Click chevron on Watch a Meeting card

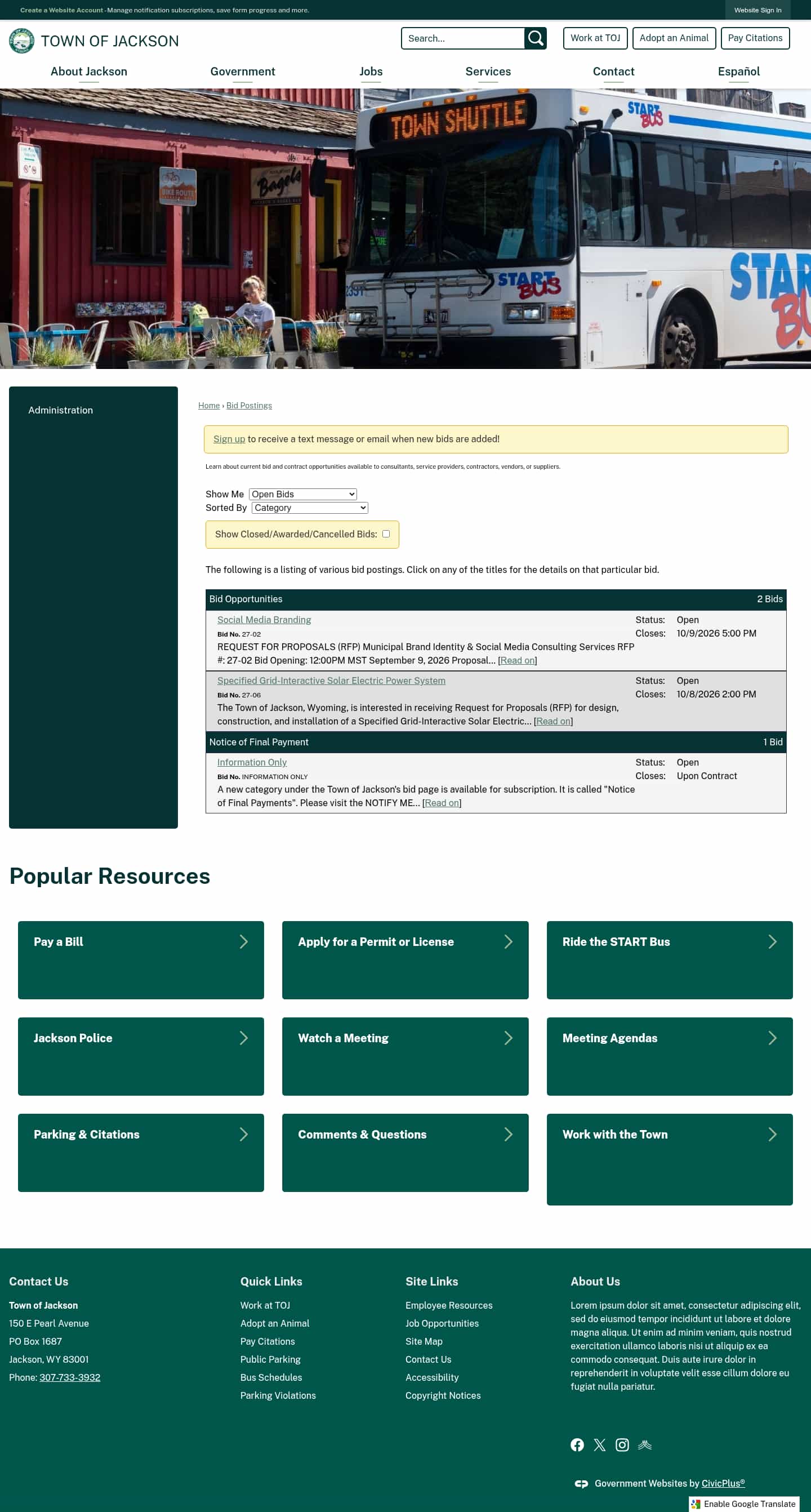508,1038
